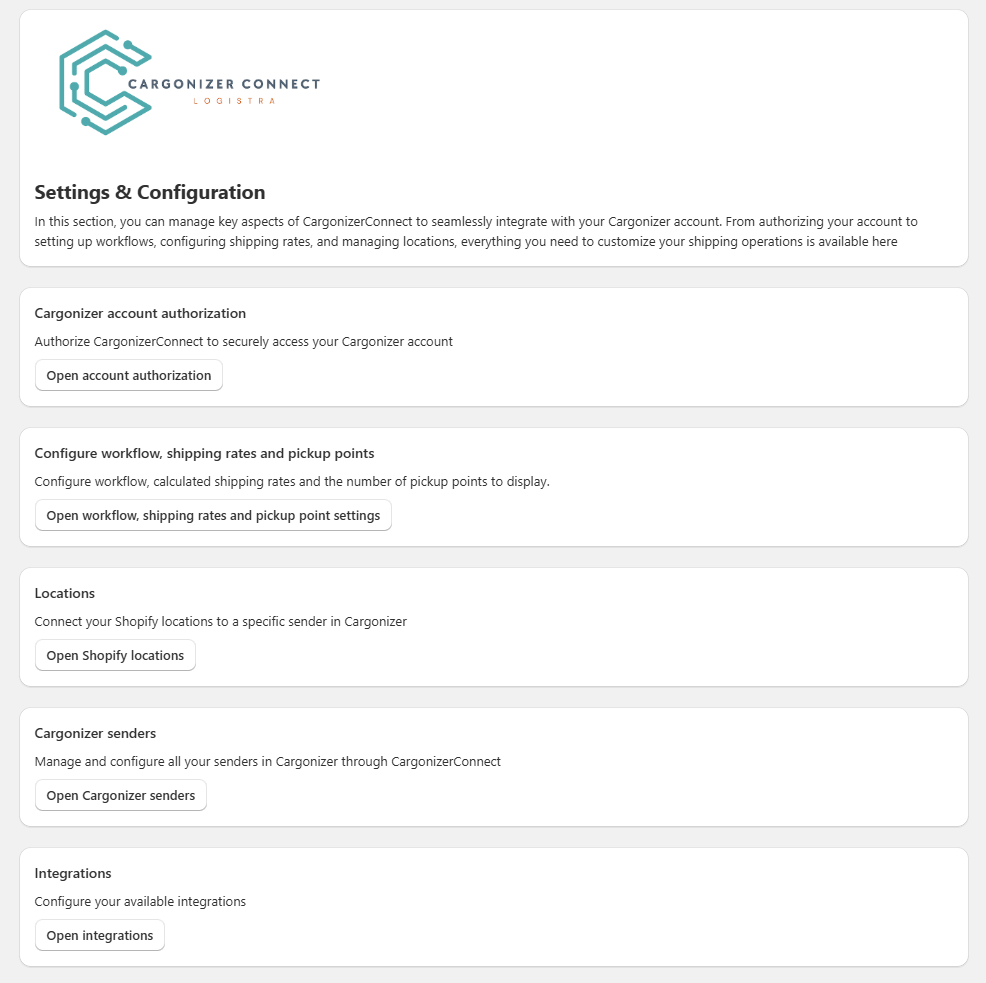Open workflow, shipping rates and pickup point settings
Screen dimensions: 986x983
[213, 515]
